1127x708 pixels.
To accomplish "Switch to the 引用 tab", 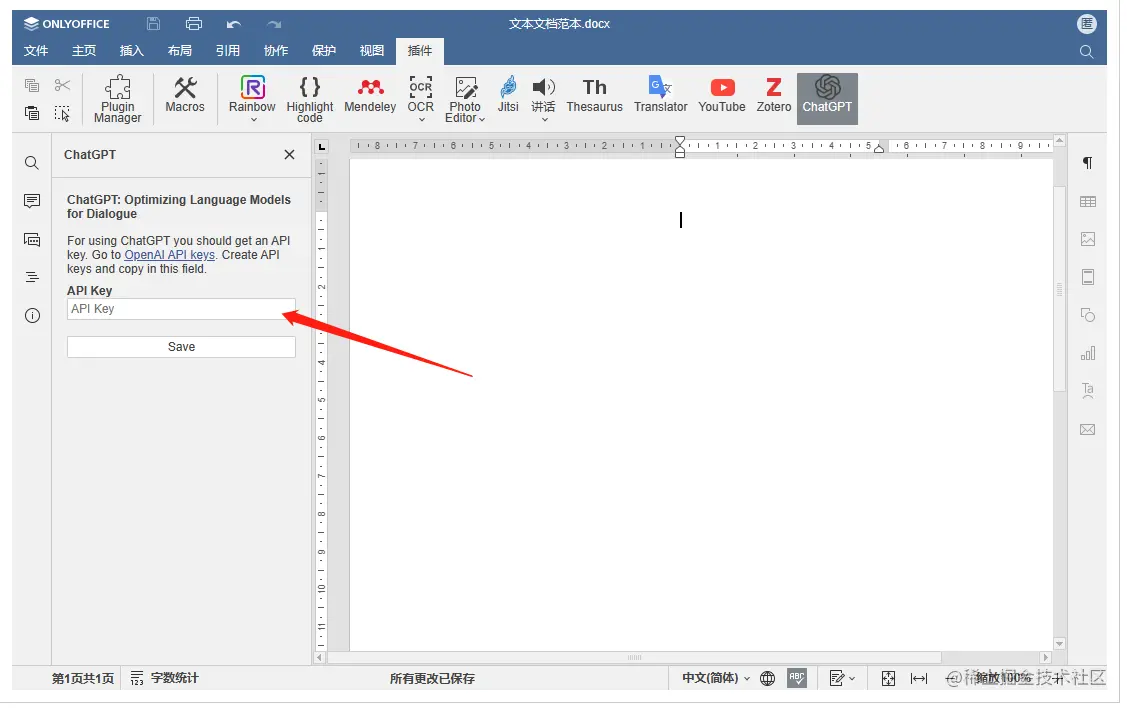I will (228, 50).
